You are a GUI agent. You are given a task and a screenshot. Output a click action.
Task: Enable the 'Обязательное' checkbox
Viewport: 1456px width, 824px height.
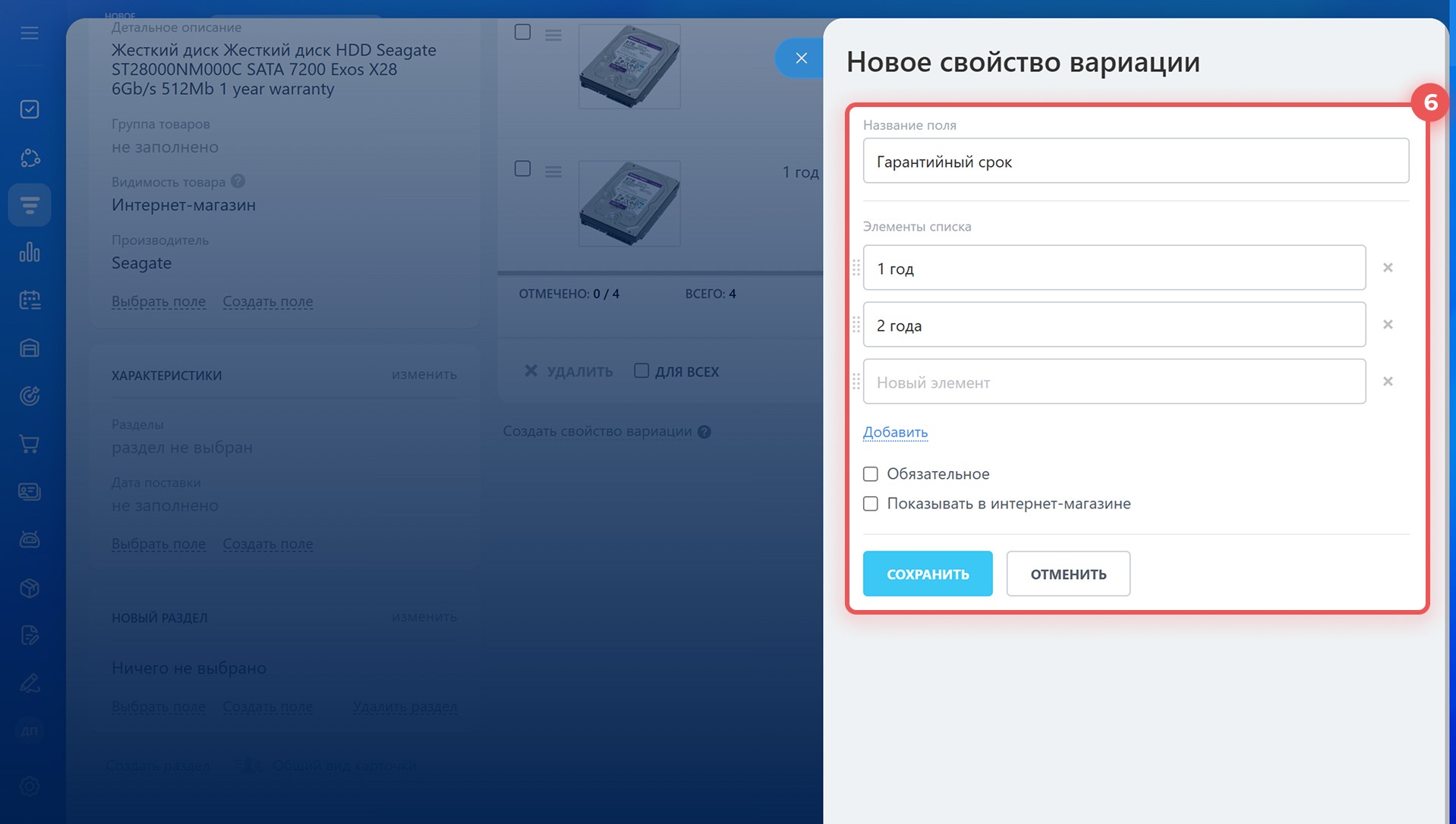[x=871, y=474]
